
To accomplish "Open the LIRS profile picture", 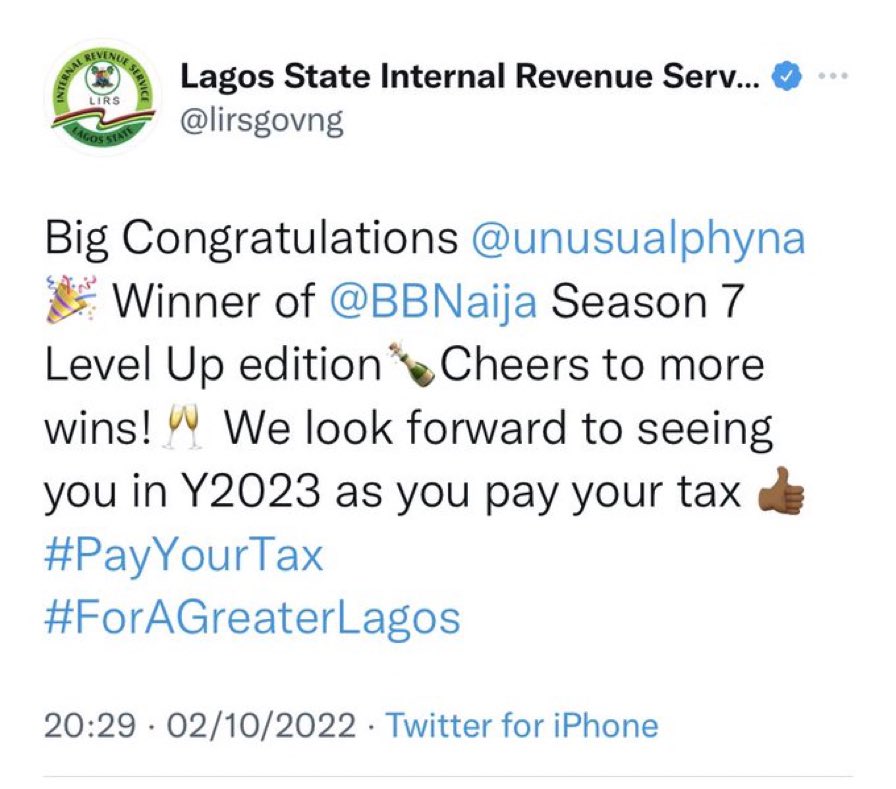I will coord(98,97).
